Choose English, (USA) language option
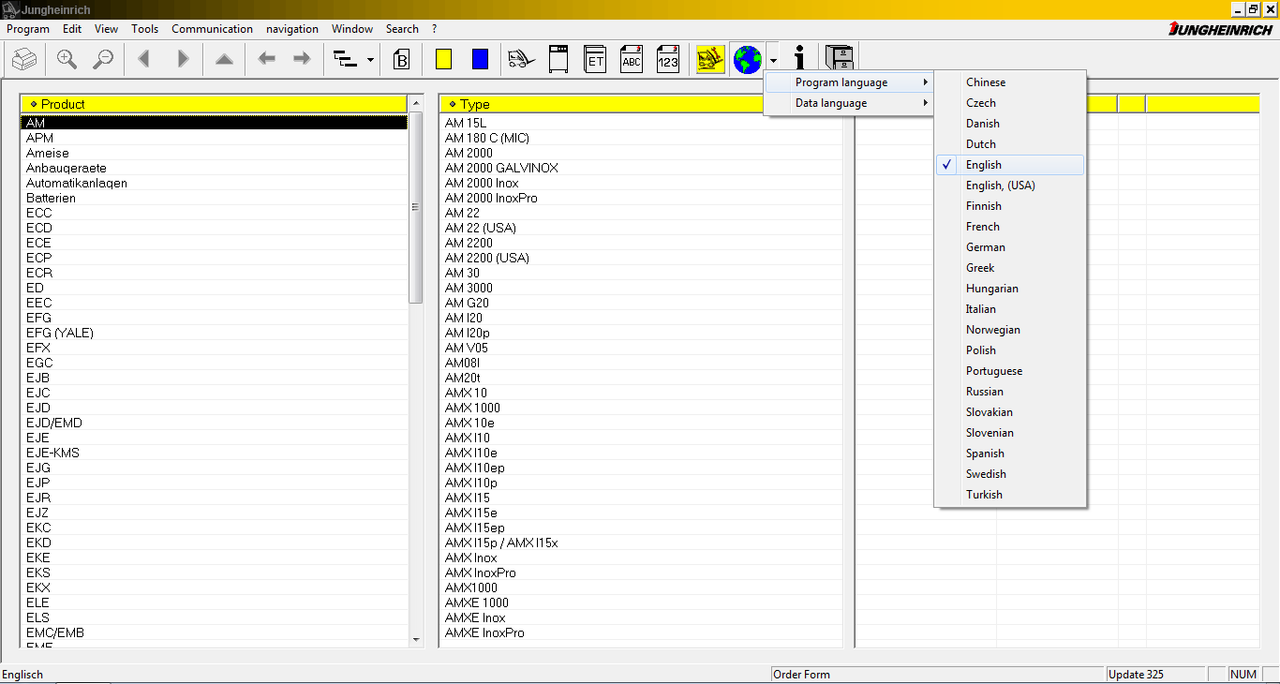 [1010, 185]
